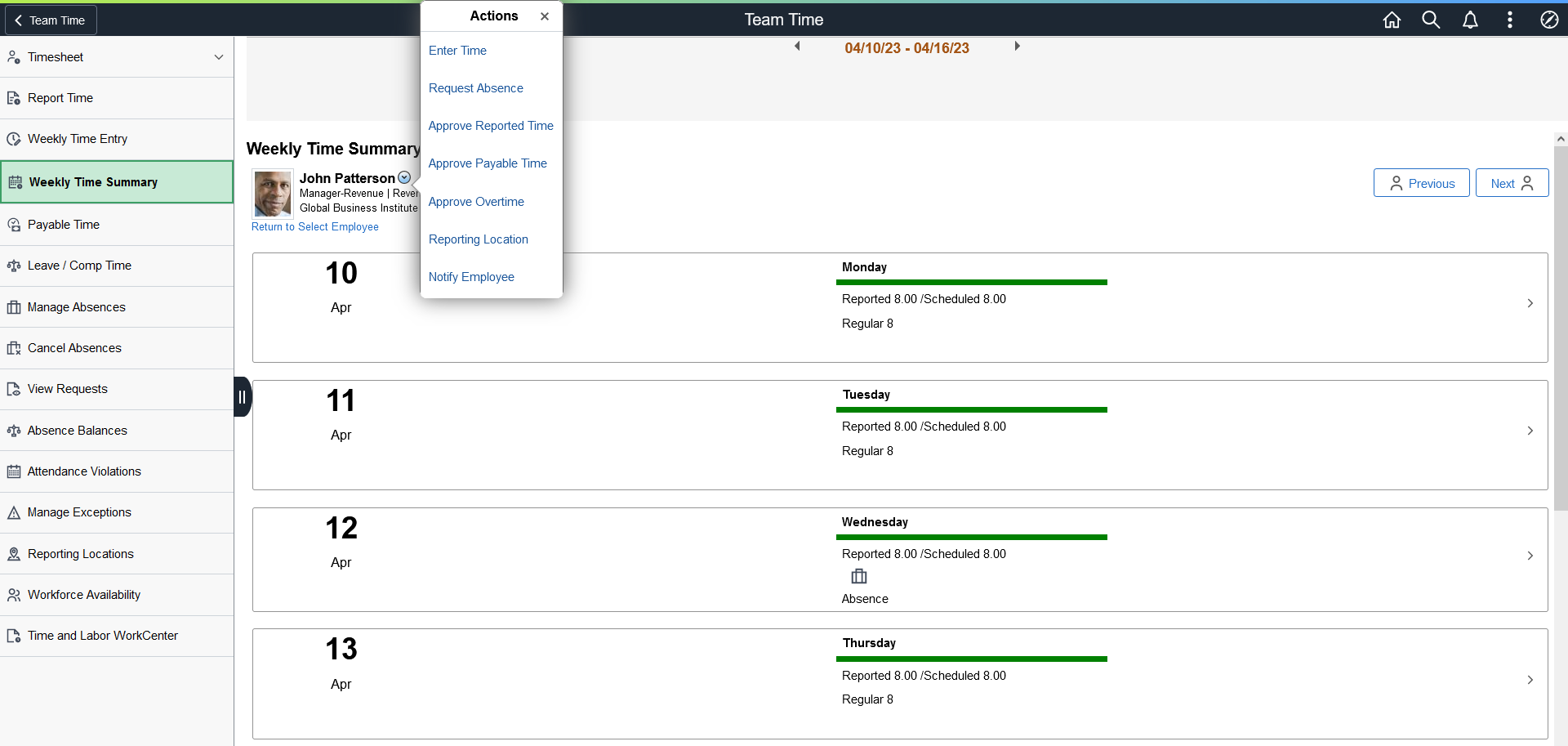The image size is (1568, 746).
Task: Select Enter Time in Actions menu
Action: 457,51
